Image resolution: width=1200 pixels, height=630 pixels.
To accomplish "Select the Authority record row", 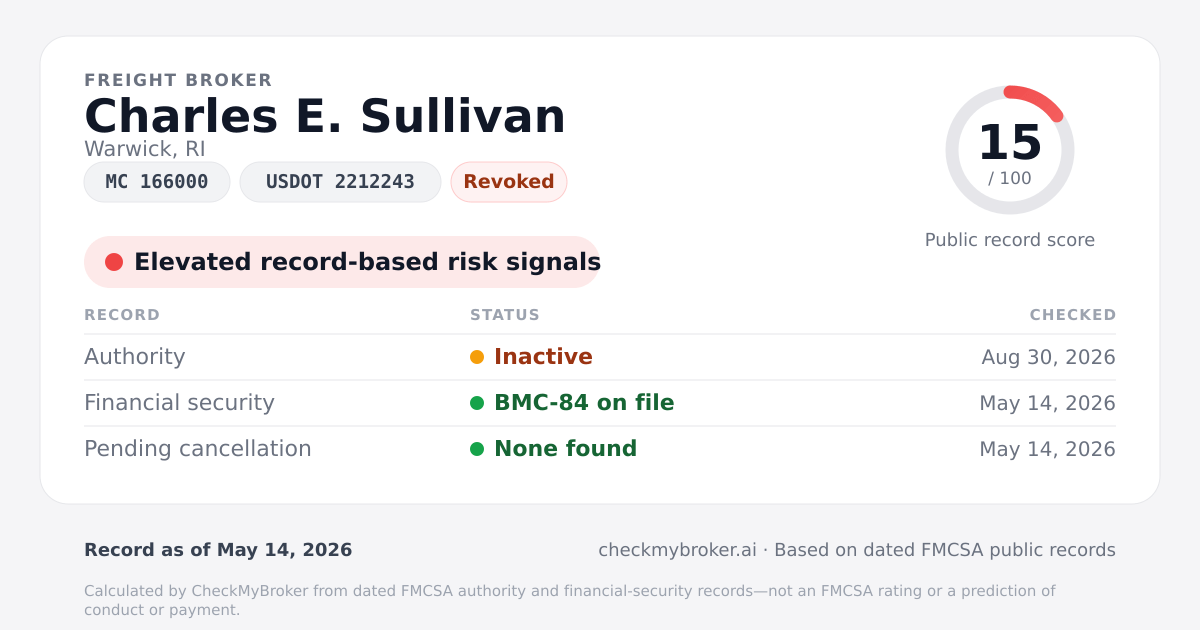I will 600,357.
